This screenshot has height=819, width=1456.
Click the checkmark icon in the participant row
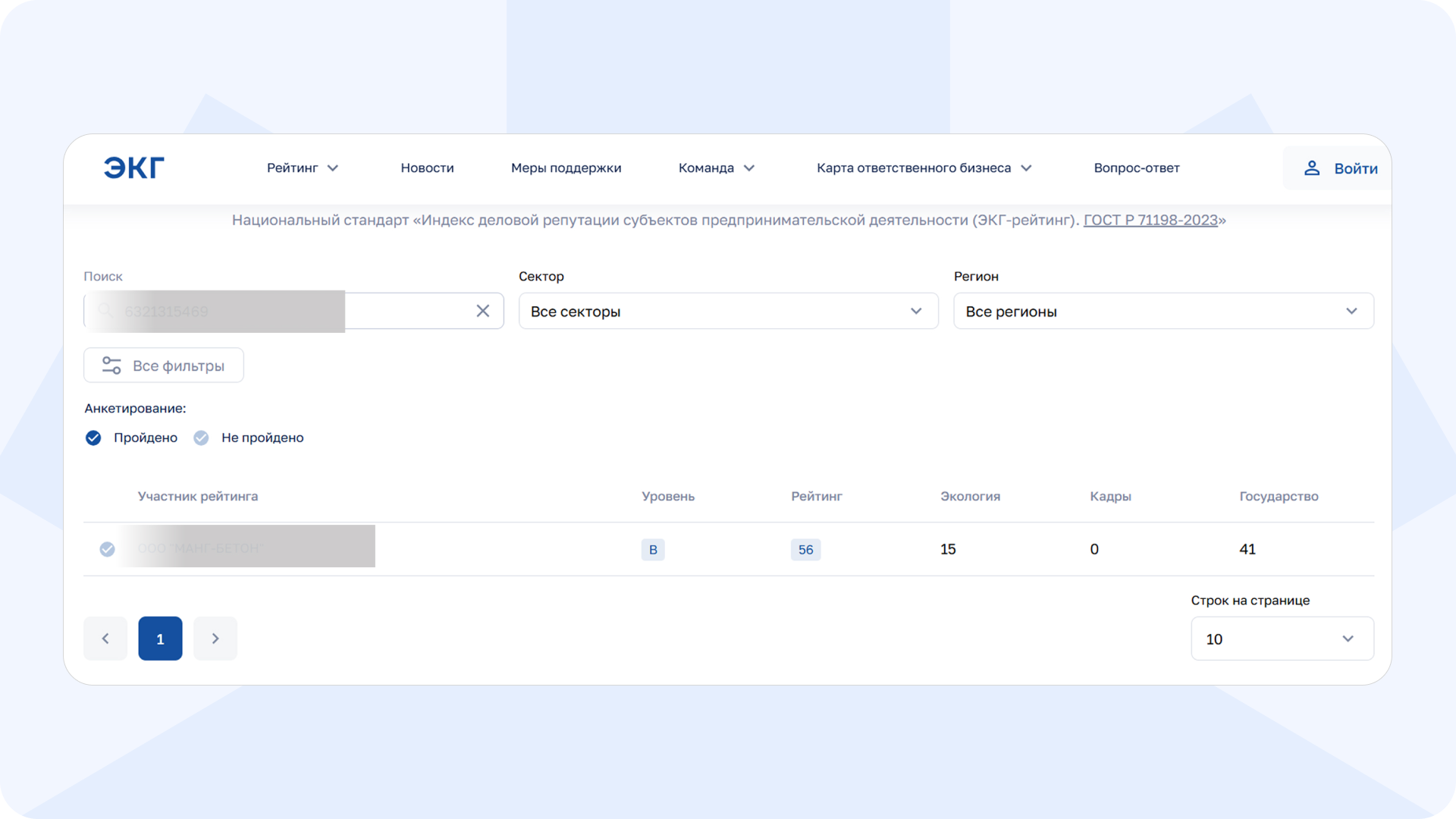108,549
